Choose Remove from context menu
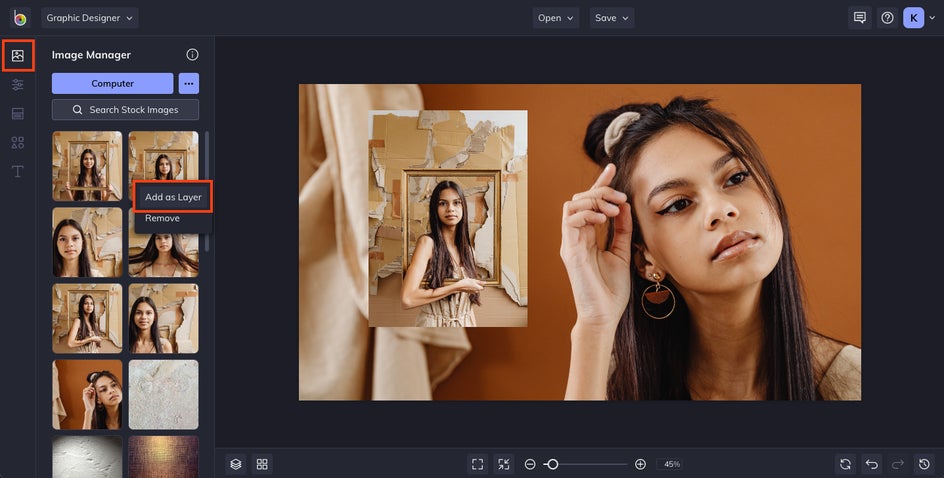This screenshot has height=478, width=944. point(162,218)
